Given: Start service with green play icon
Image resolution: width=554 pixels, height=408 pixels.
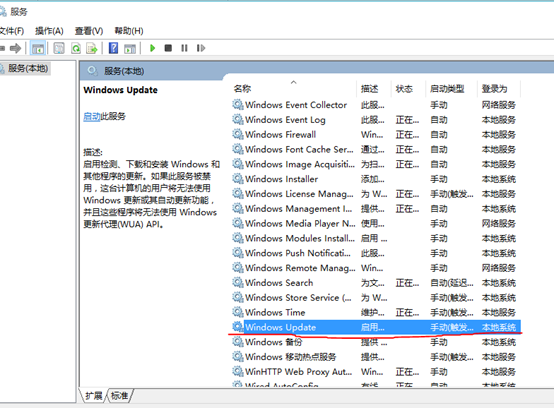Looking at the screenshot, I should [152, 48].
